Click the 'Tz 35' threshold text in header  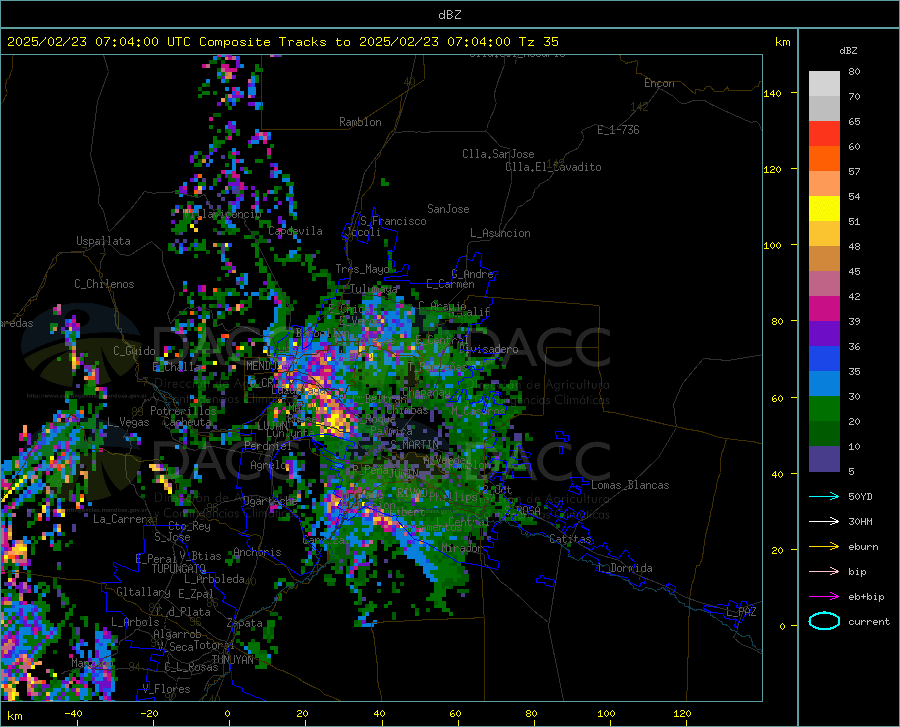538,42
